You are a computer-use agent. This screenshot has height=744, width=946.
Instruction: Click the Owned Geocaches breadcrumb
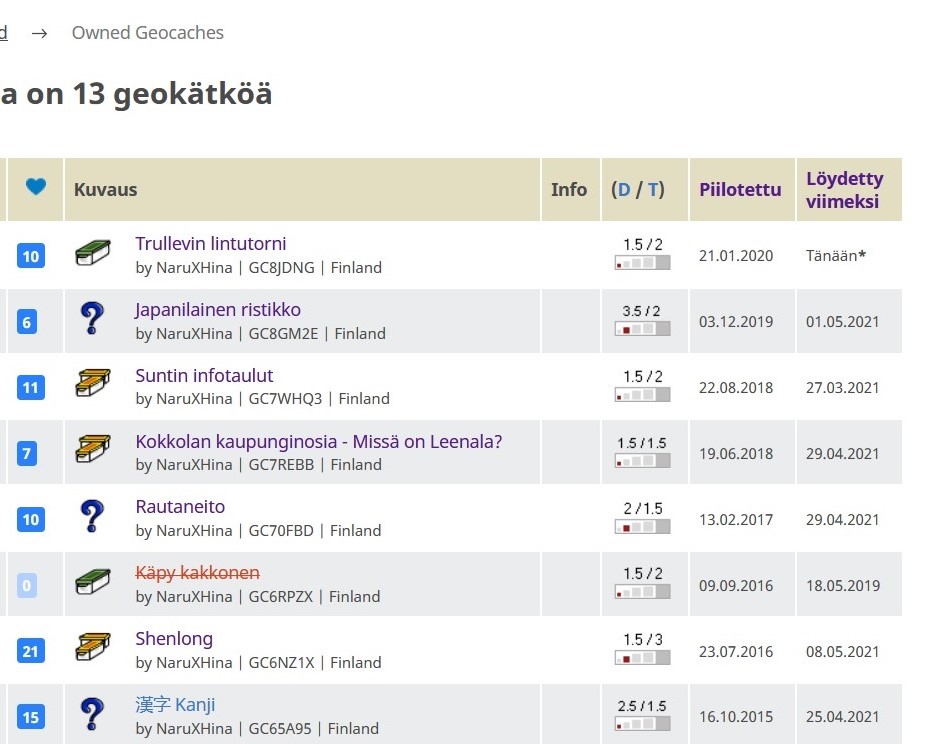tap(147, 33)
